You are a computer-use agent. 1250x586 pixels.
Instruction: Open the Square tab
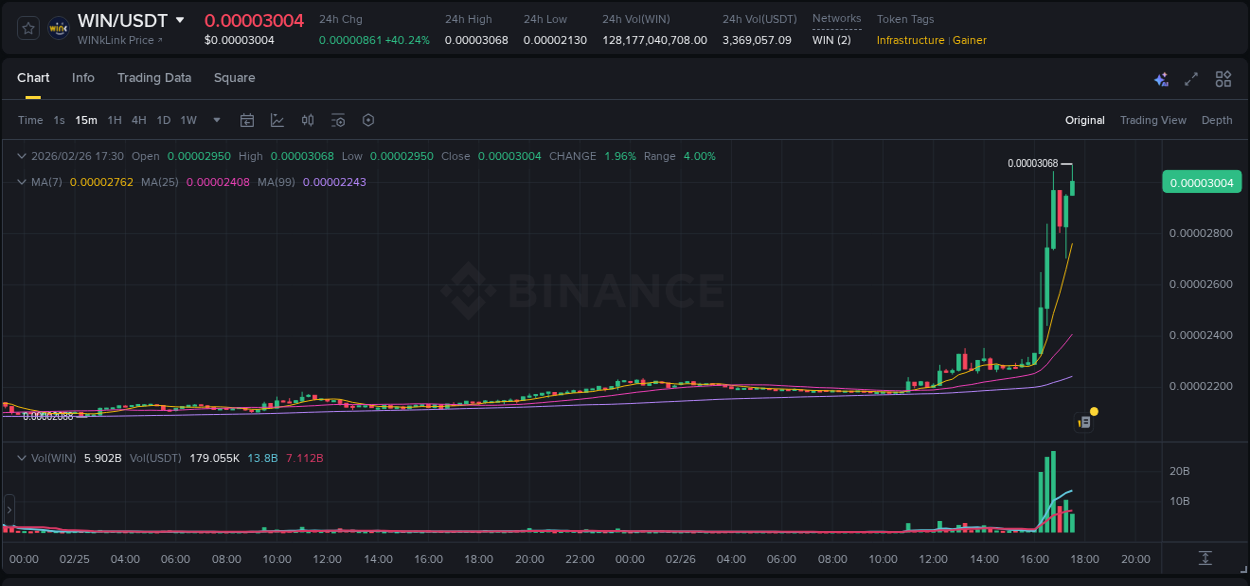234,78
